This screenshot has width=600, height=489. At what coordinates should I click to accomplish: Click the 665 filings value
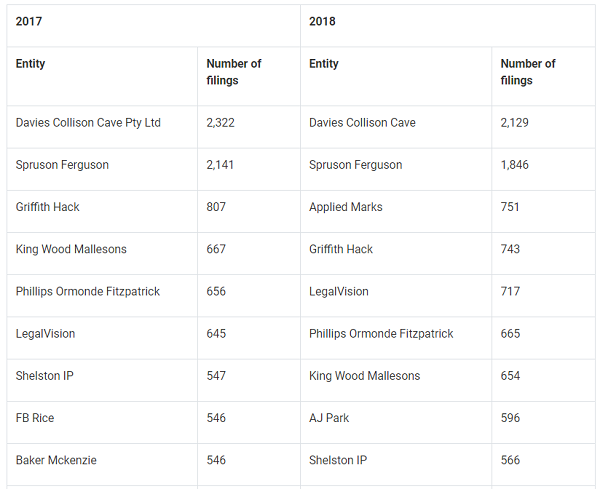[x=511, y=333]
